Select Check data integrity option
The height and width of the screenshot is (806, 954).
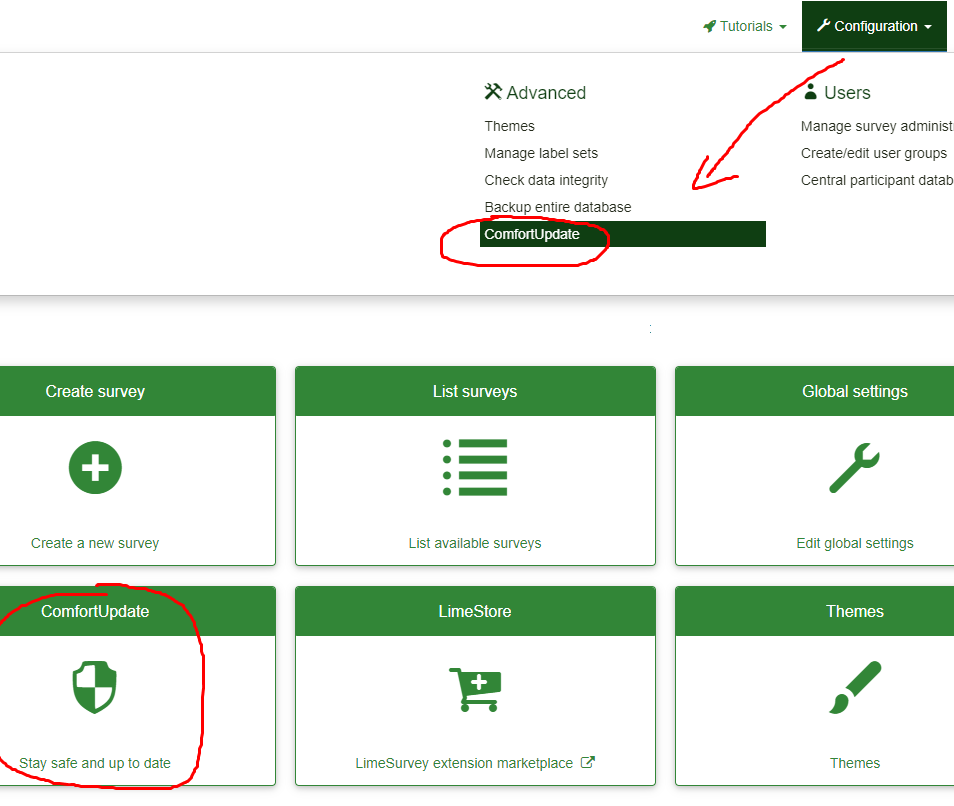(546, 180)
